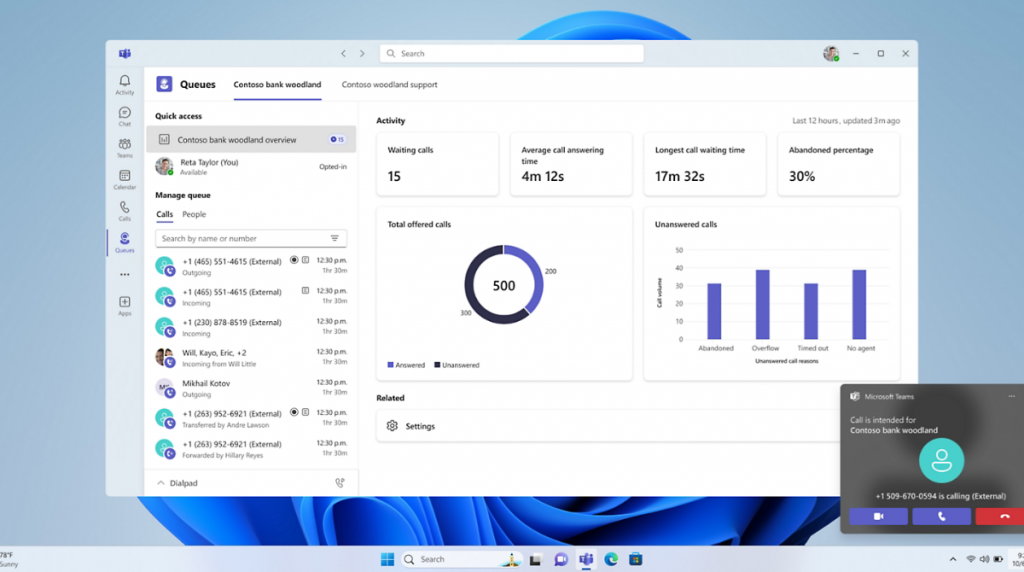Select the People tab in Manage queue
The image size is (1024, 572).
coord(194,214)
